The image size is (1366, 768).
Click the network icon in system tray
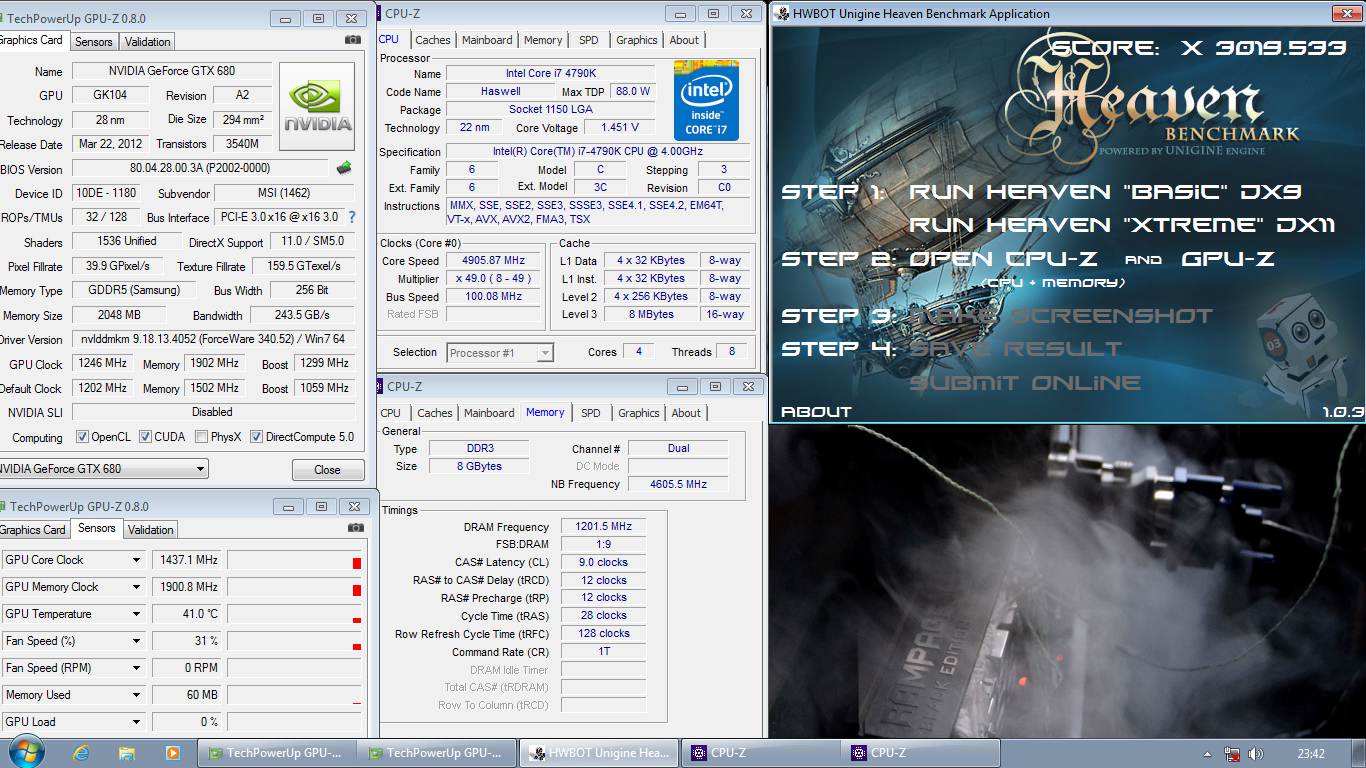[1232, 754]
